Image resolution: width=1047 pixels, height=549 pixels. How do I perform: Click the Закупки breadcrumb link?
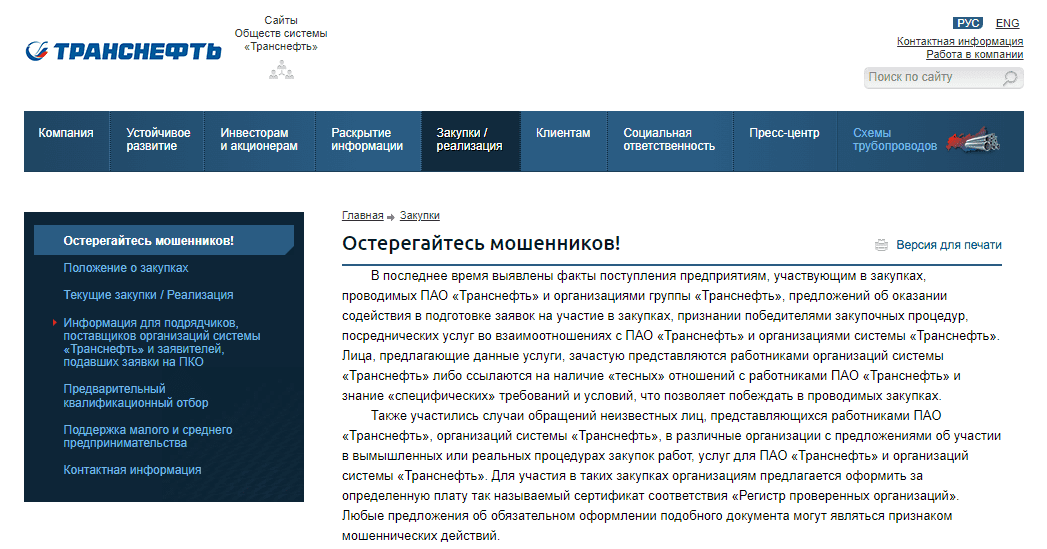[419, 216]
